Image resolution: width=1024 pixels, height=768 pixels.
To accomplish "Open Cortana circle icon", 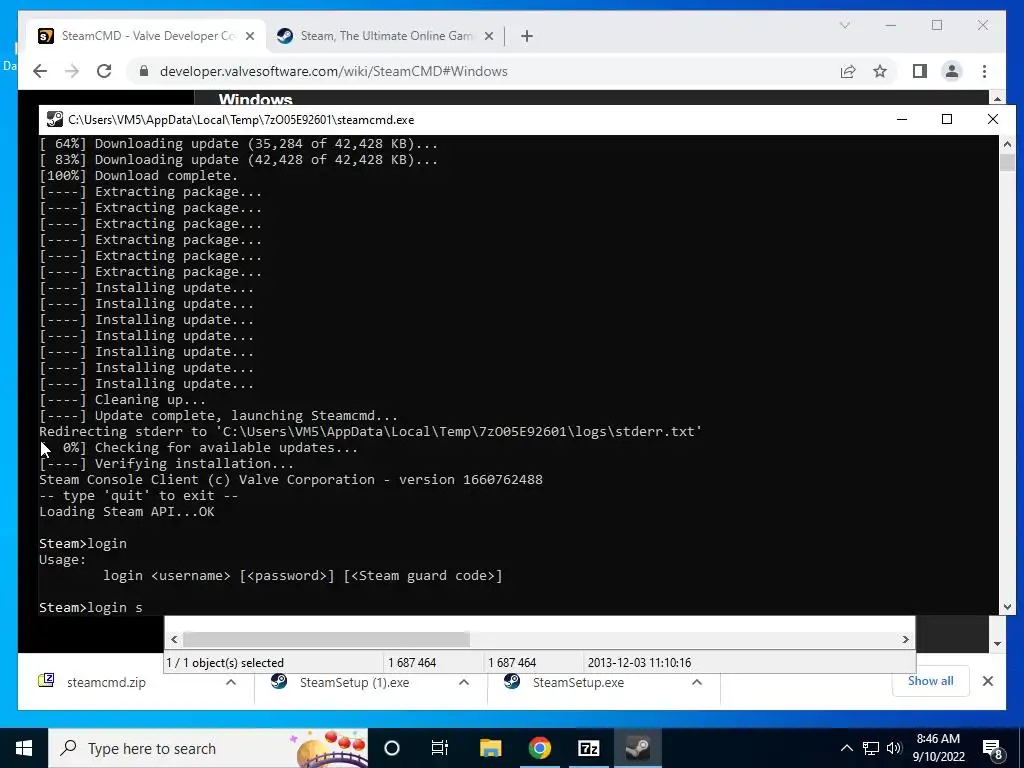I will pyautogui.click(x=392, y=748).
